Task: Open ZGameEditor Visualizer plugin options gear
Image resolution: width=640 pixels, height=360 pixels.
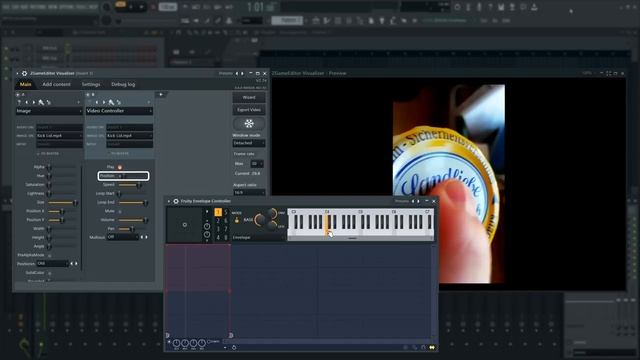Action: point(24,73)
